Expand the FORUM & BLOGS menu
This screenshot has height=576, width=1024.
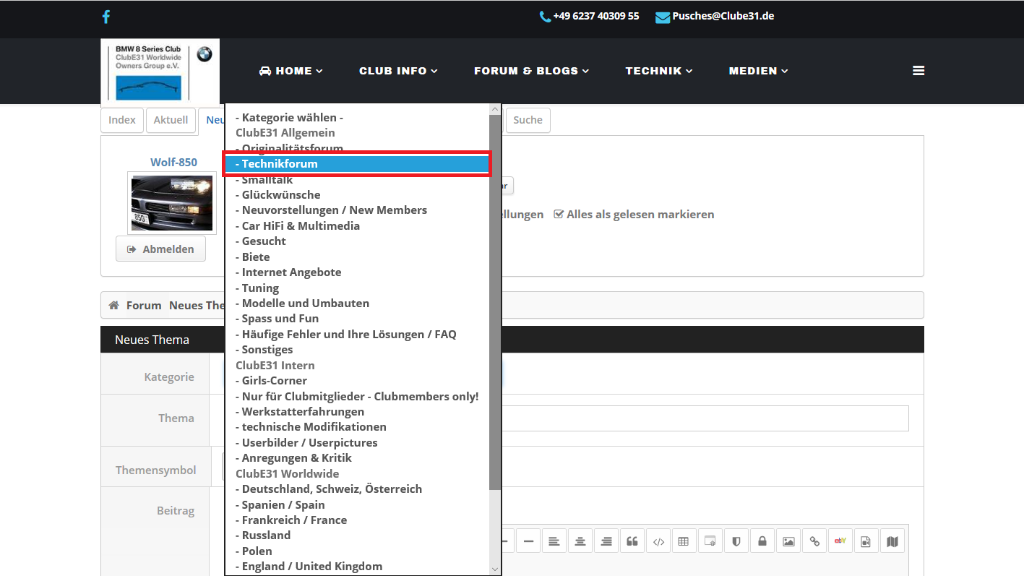tap(531, 71)
